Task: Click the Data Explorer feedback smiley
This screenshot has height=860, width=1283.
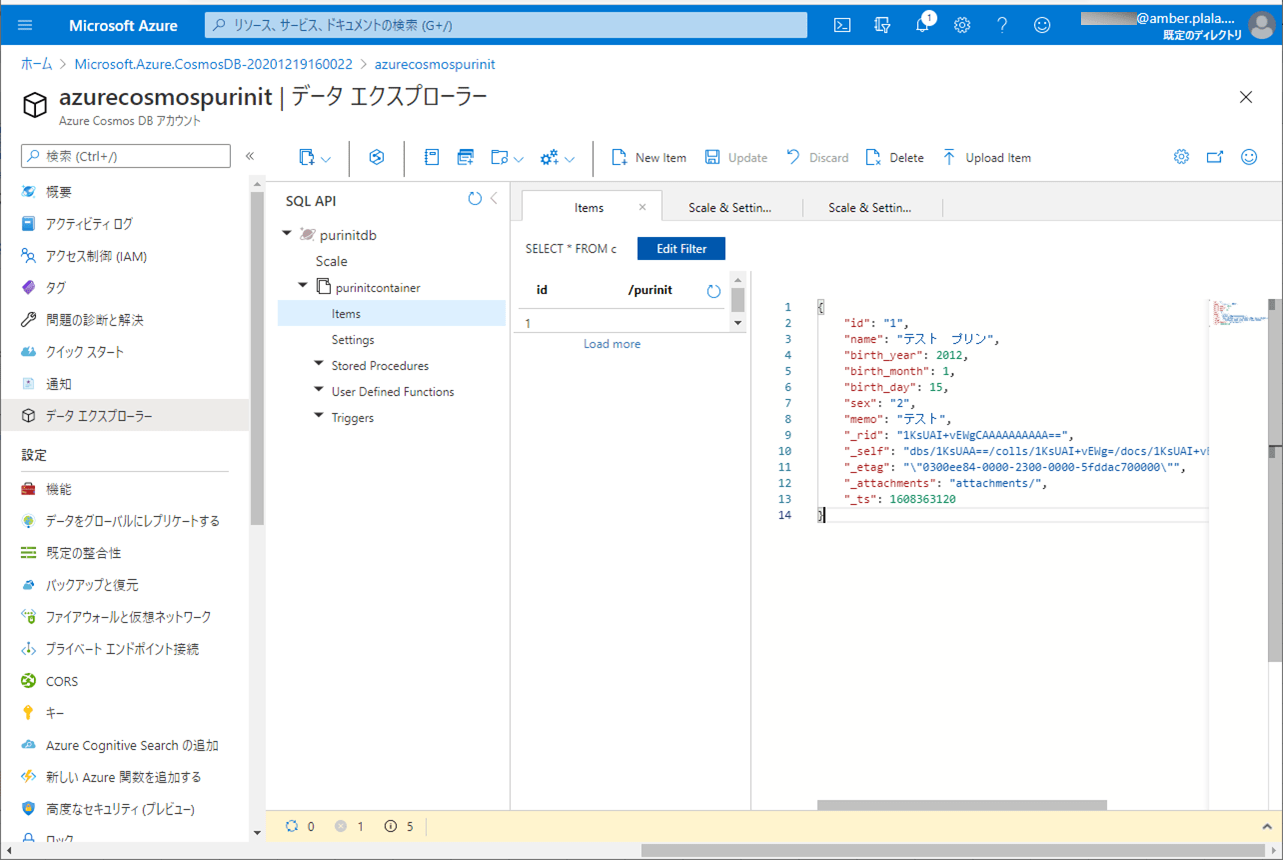Action: [1249, 157]
